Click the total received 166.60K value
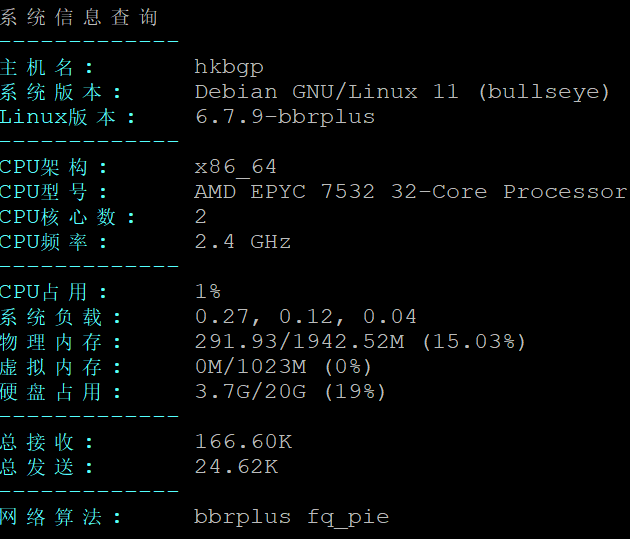 click(x=243, y=442)
